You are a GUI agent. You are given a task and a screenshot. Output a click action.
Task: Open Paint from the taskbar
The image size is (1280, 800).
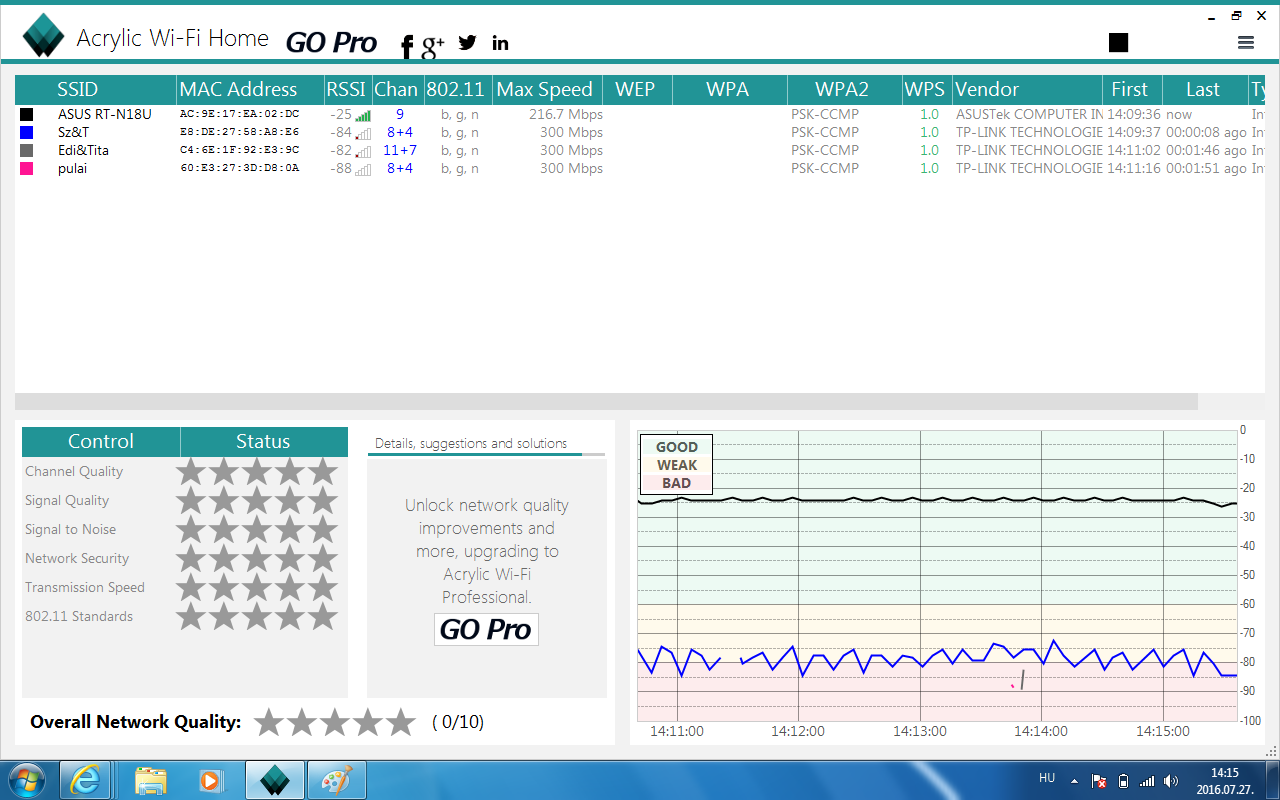[x=336, y=780]
